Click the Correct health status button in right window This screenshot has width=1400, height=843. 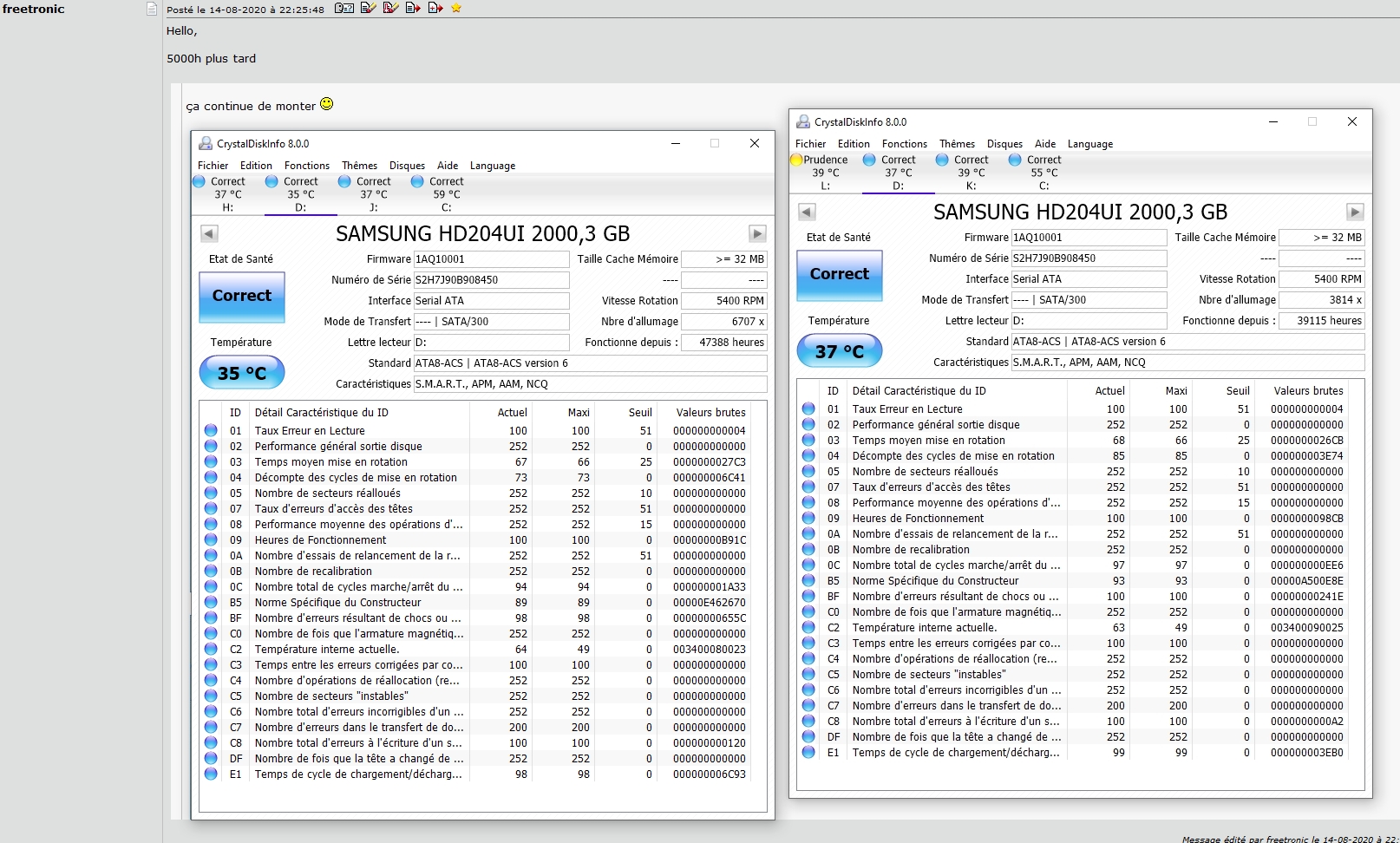click(x=840, y=275)
